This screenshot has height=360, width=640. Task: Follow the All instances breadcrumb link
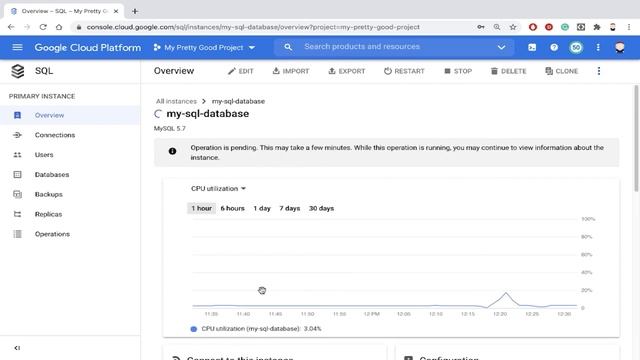tap(176, 101)
